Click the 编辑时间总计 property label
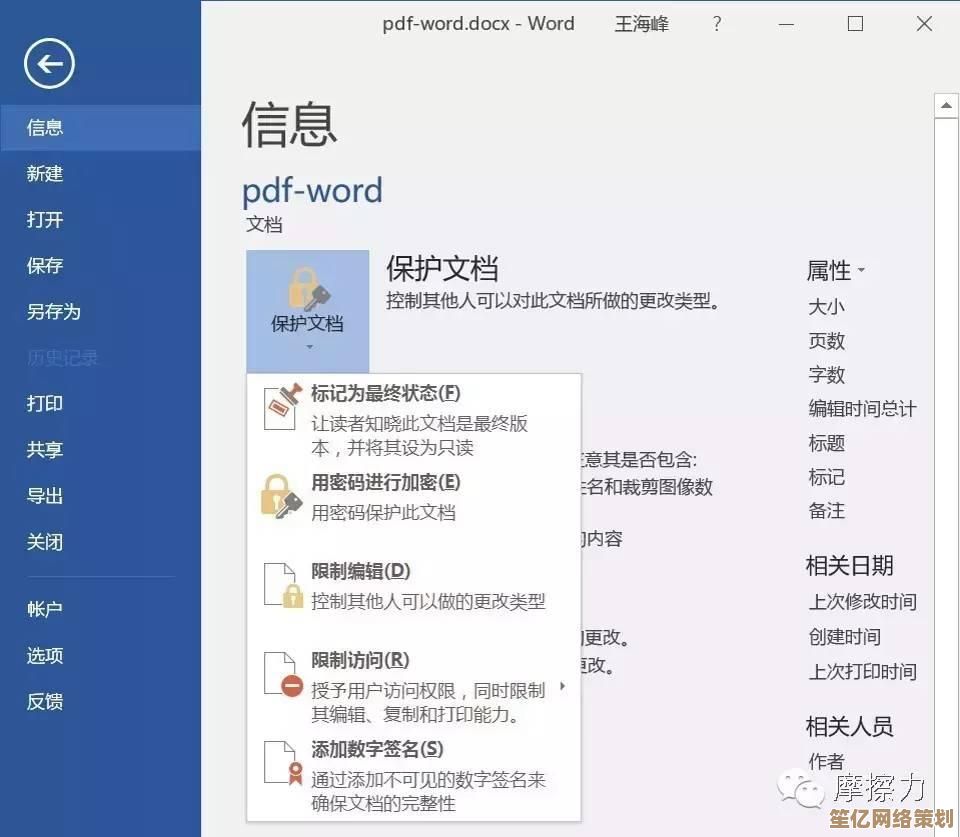Viewport: 960px width, 837px height. (x=863, y=408)
